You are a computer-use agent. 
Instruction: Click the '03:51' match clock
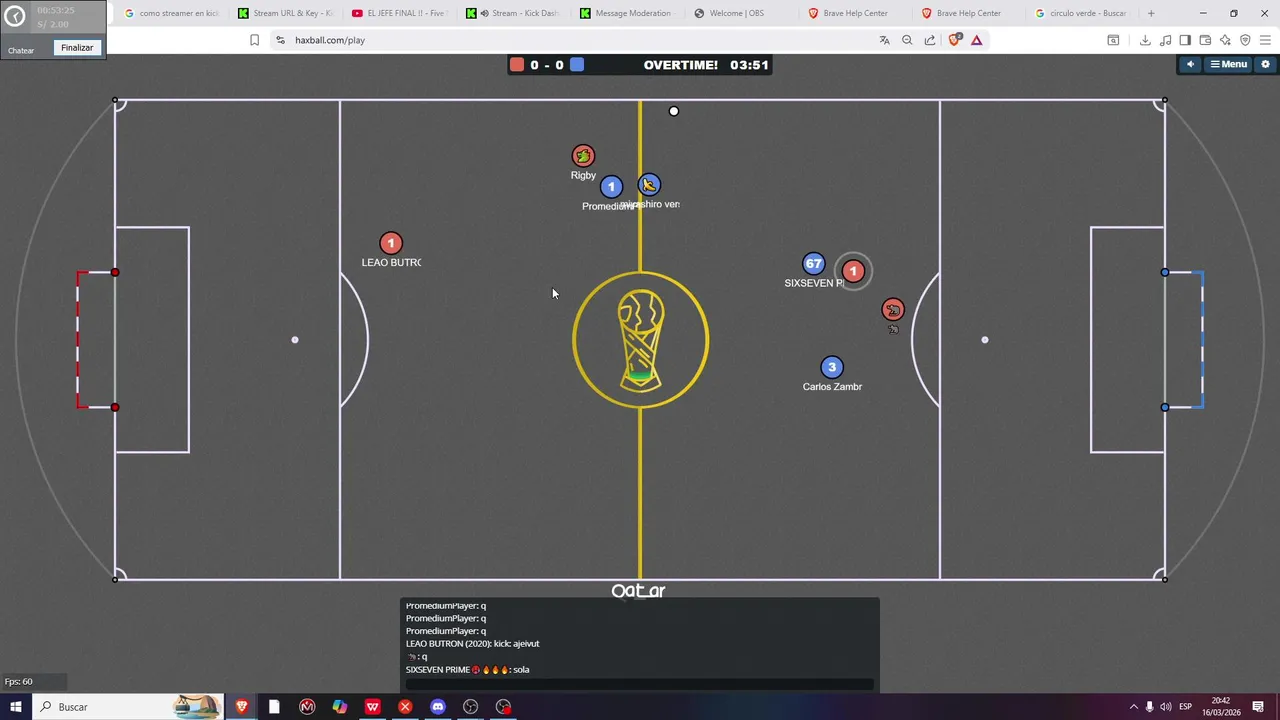pyautogui.click(x=749, y=65)
